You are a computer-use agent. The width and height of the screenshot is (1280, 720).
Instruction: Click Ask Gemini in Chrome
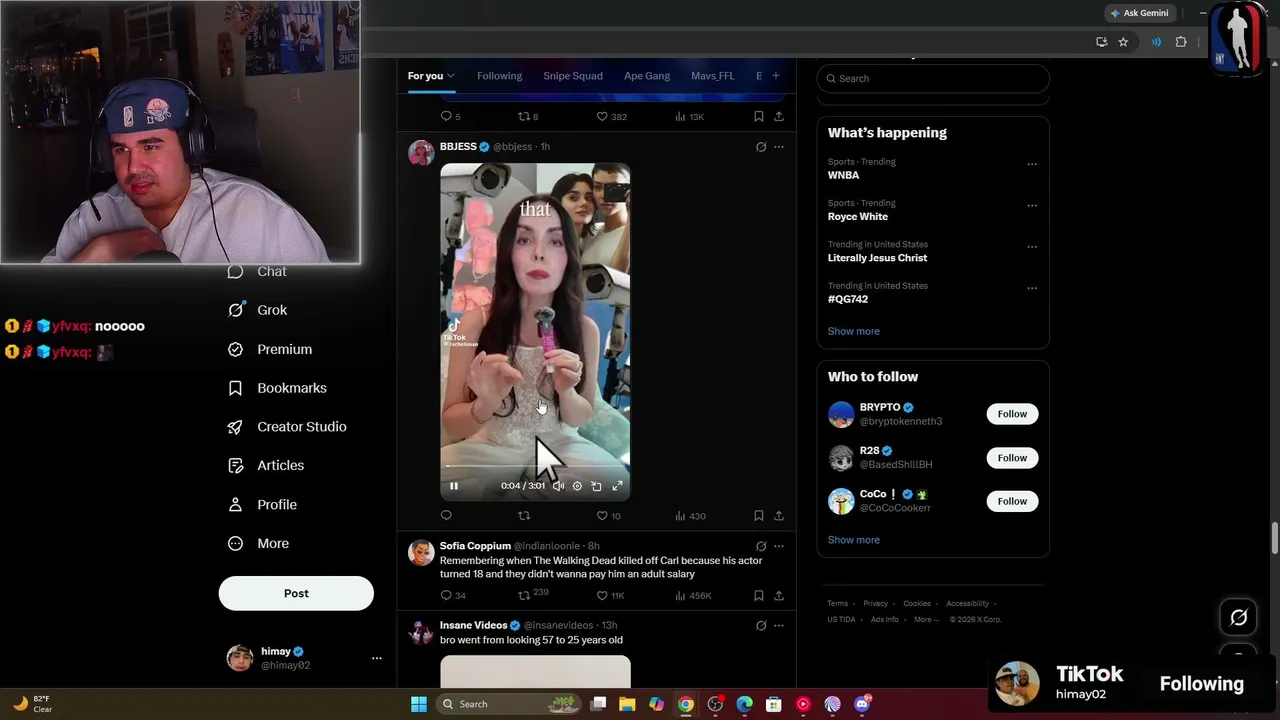[x=1139, y=13]
